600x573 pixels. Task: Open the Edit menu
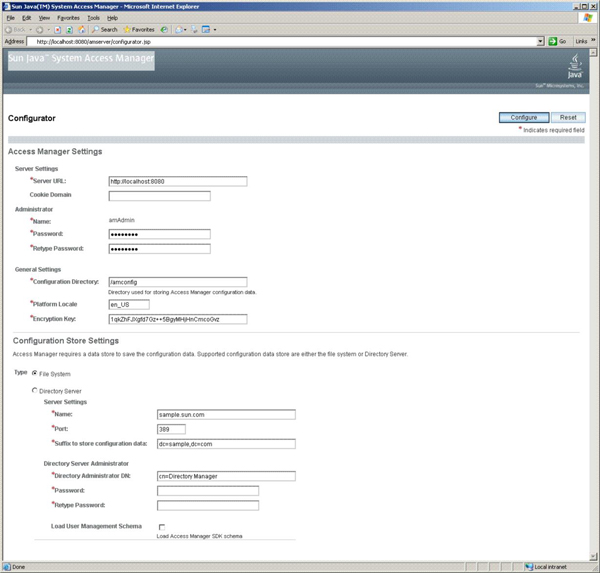click(26, 18)
